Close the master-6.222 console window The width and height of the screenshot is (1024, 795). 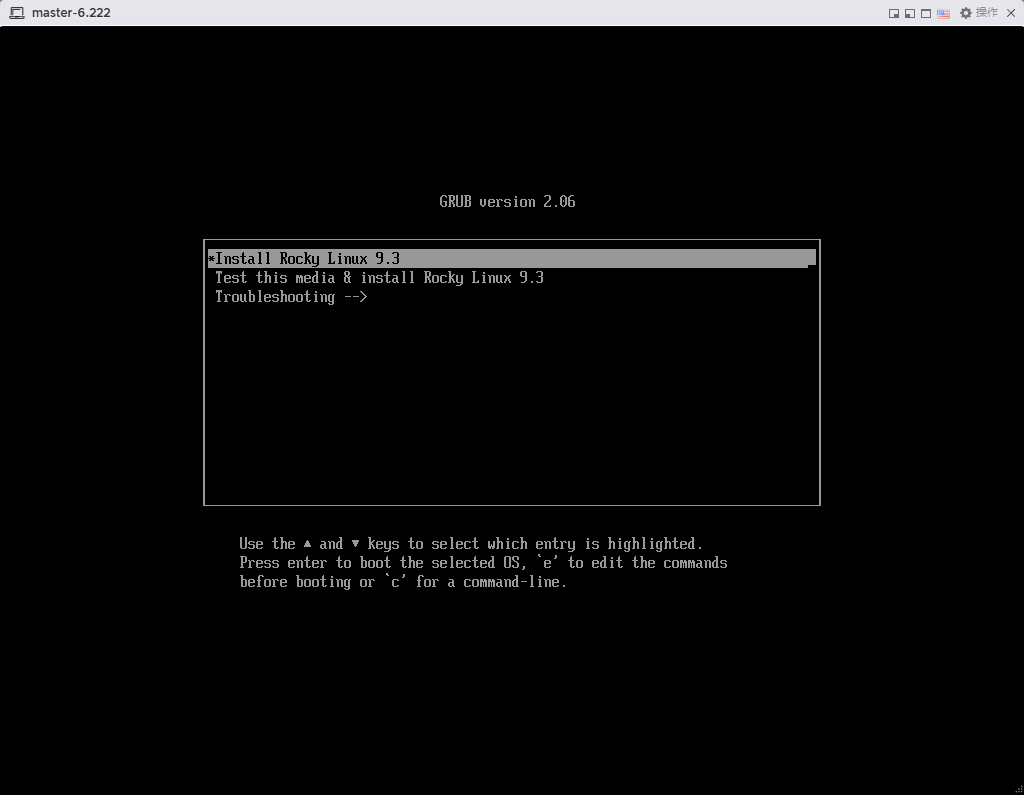pyautogui.click(x=1011, y=12)
